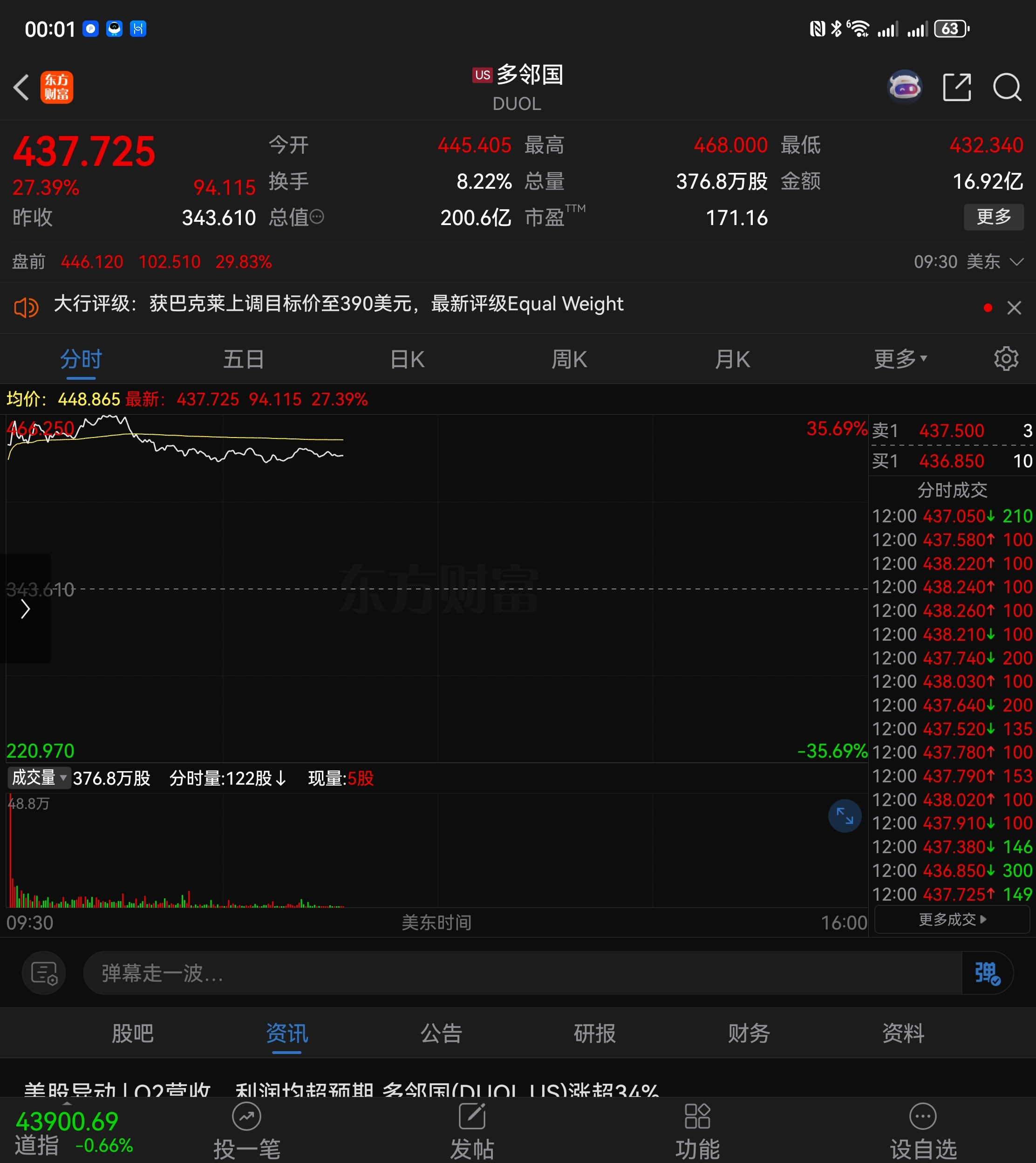Select trade row 437.725 with 149 shares
The width and height of the screenshot is (1036, 1163).
tap(952, 894)
